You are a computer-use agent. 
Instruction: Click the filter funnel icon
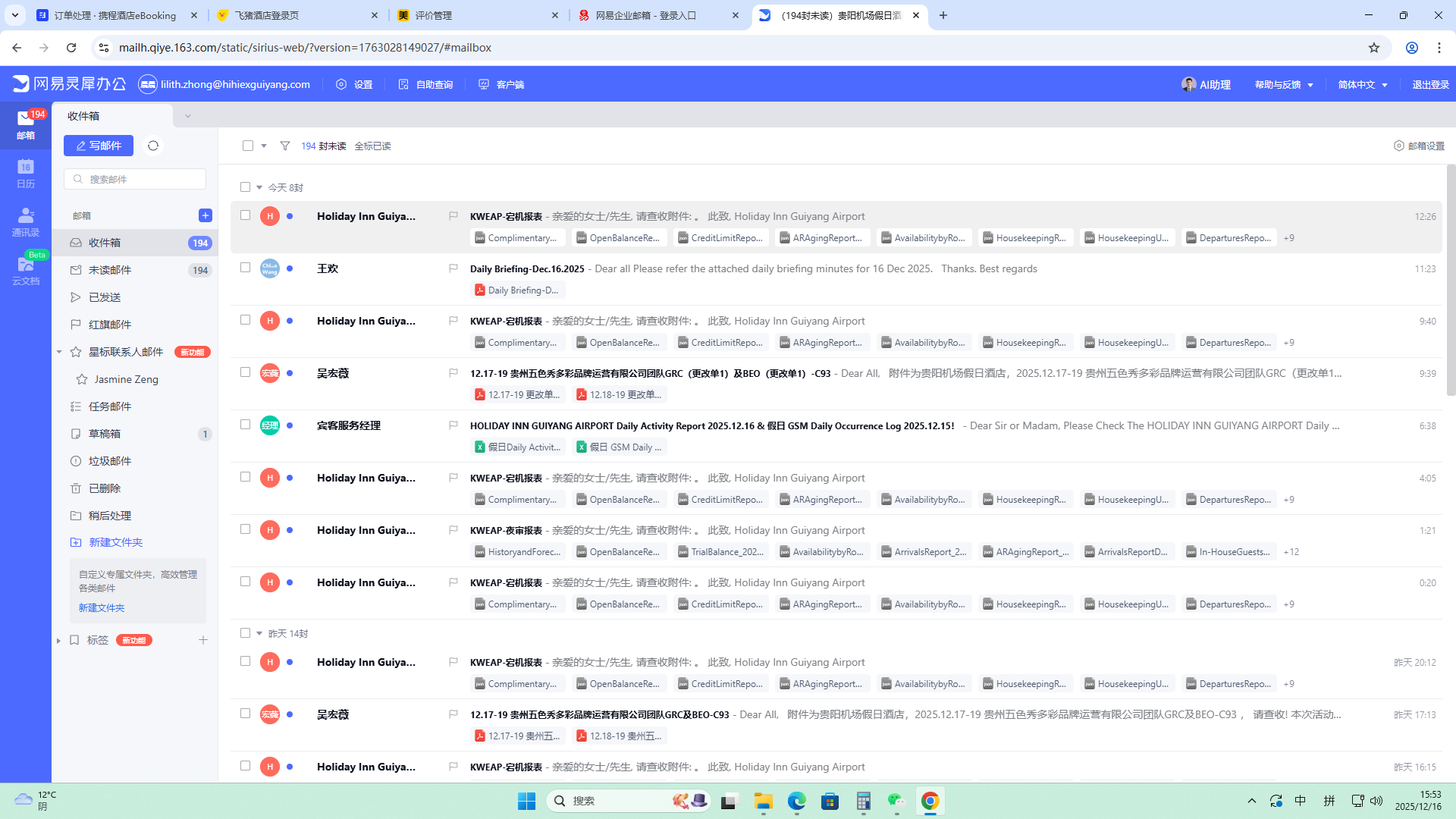[x=285, y=146]
